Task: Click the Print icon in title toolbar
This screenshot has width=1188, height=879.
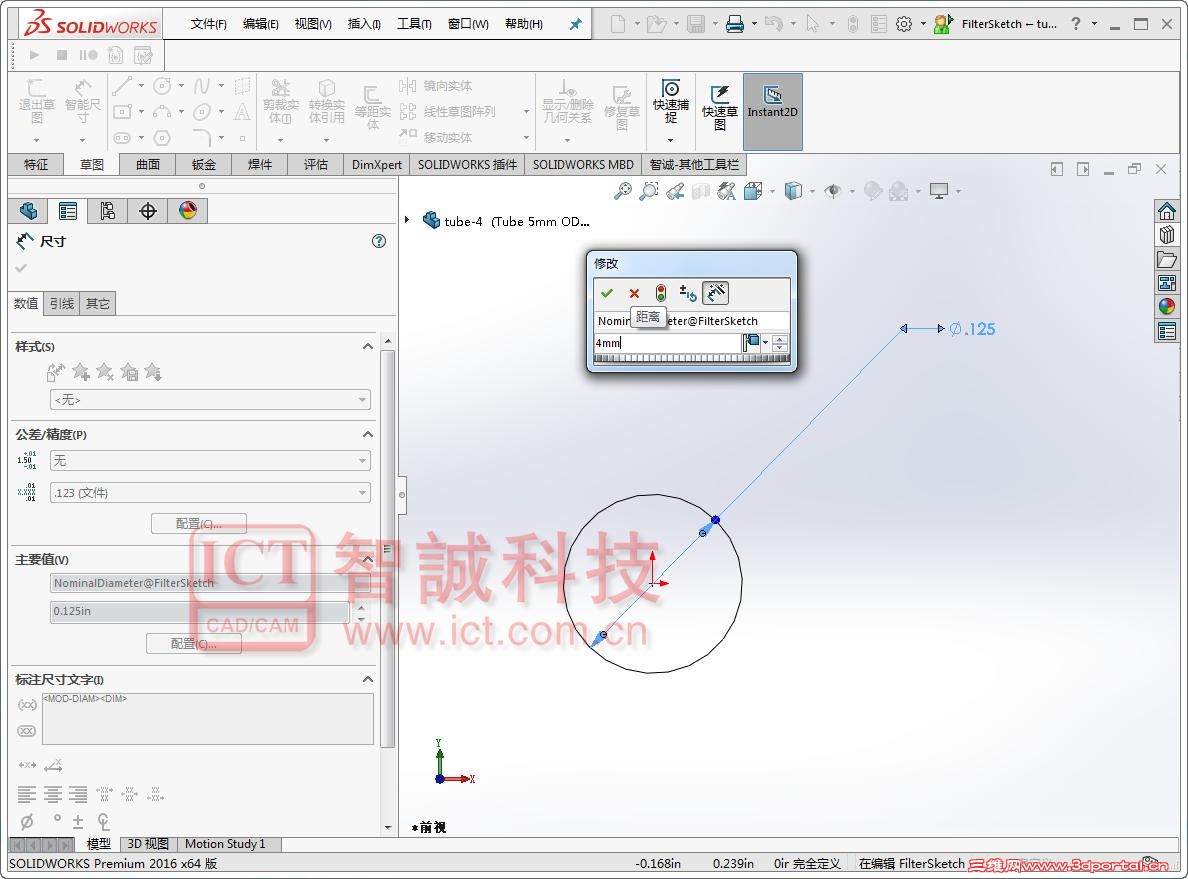Action: coord(734,24)
